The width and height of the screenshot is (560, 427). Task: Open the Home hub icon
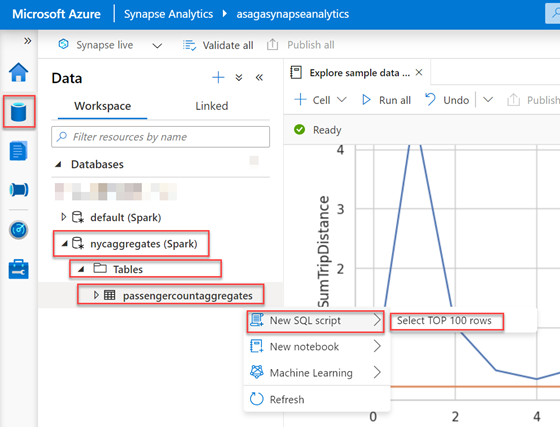coord(19,72)
